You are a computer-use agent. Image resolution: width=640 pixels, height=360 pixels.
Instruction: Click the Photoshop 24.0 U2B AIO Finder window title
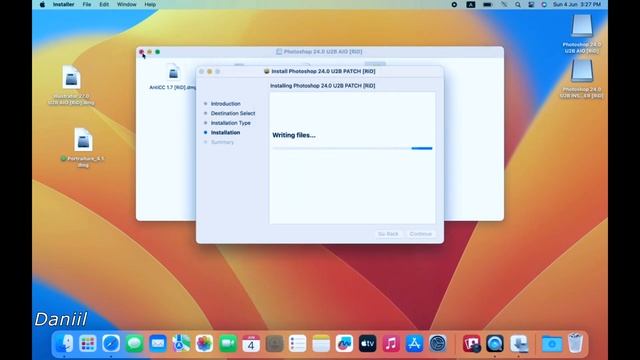pos(323,52)
